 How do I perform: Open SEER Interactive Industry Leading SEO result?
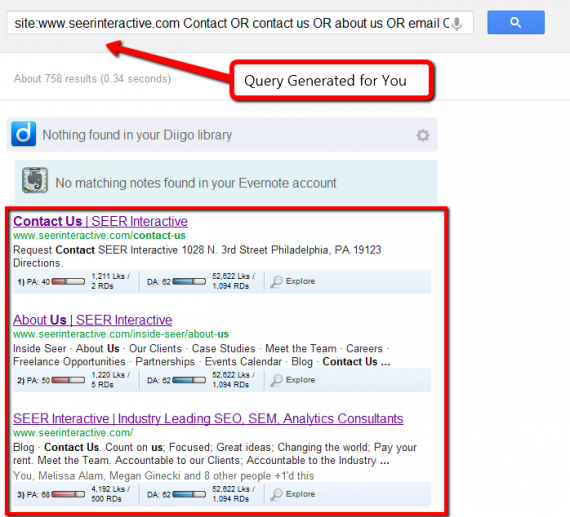tap(208, 418)
